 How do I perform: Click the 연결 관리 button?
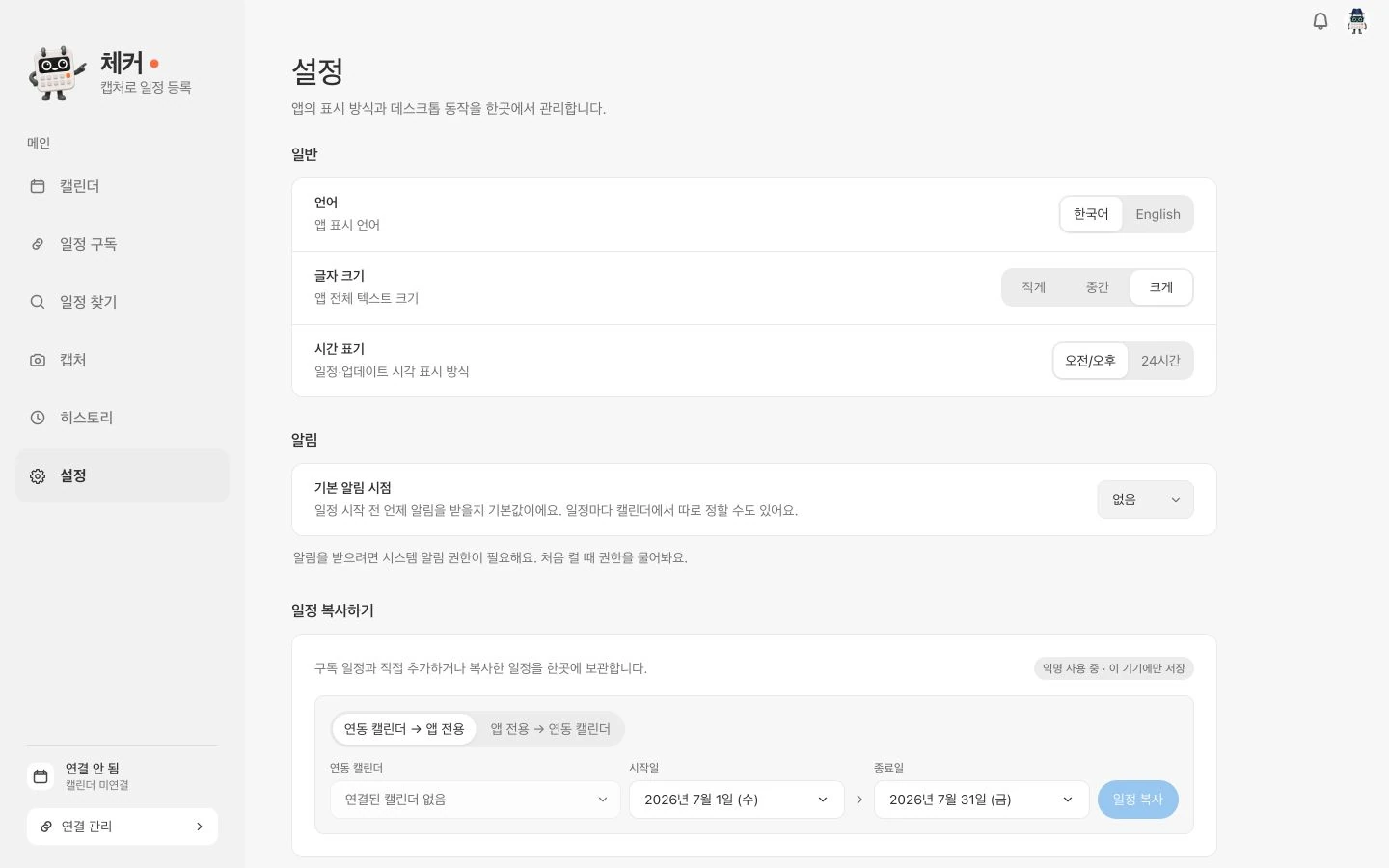[x=123, y=827]
